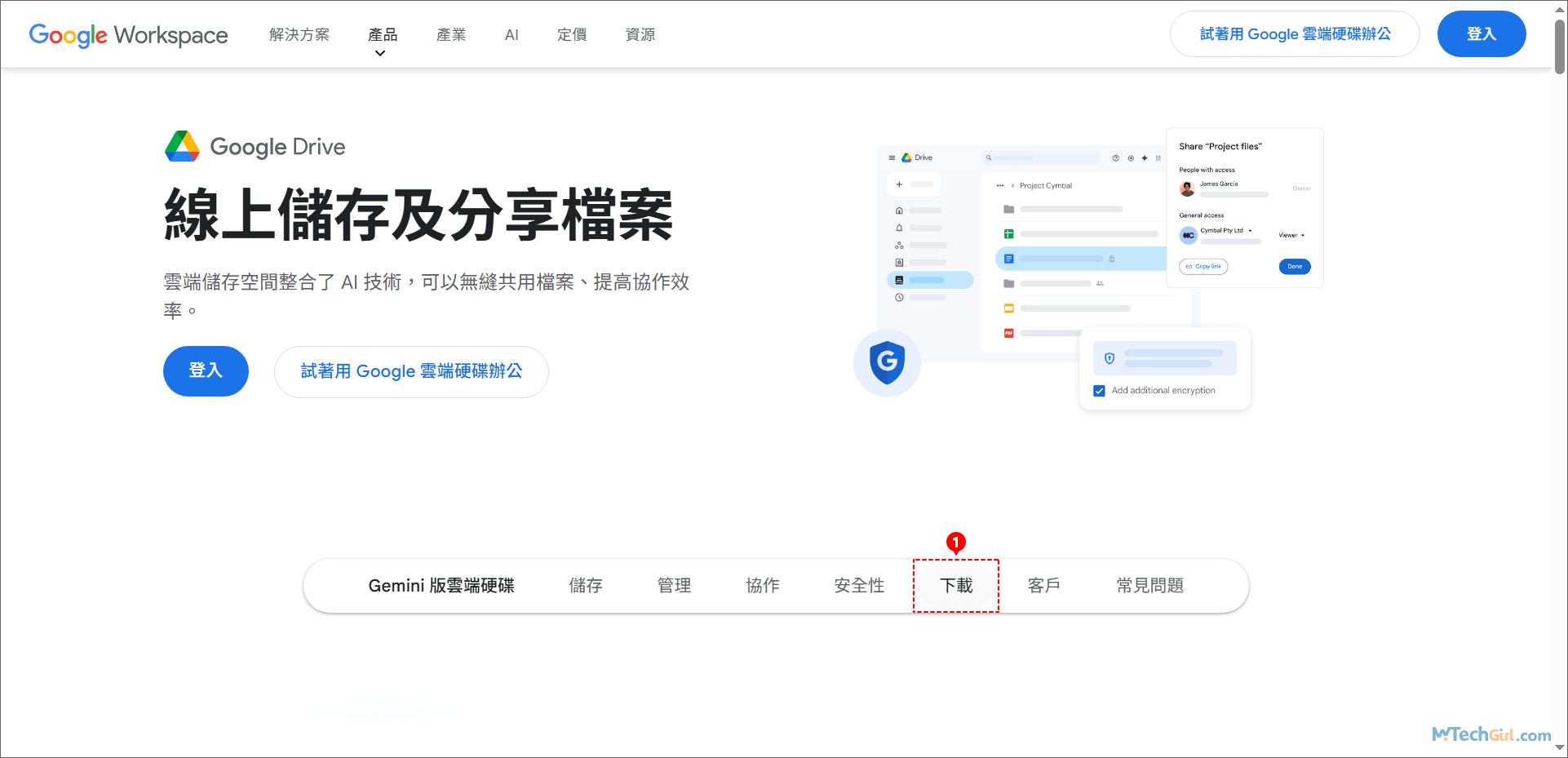Click the Done button in the share dialog
The image size is (1568, 758).
point(1295,266)
